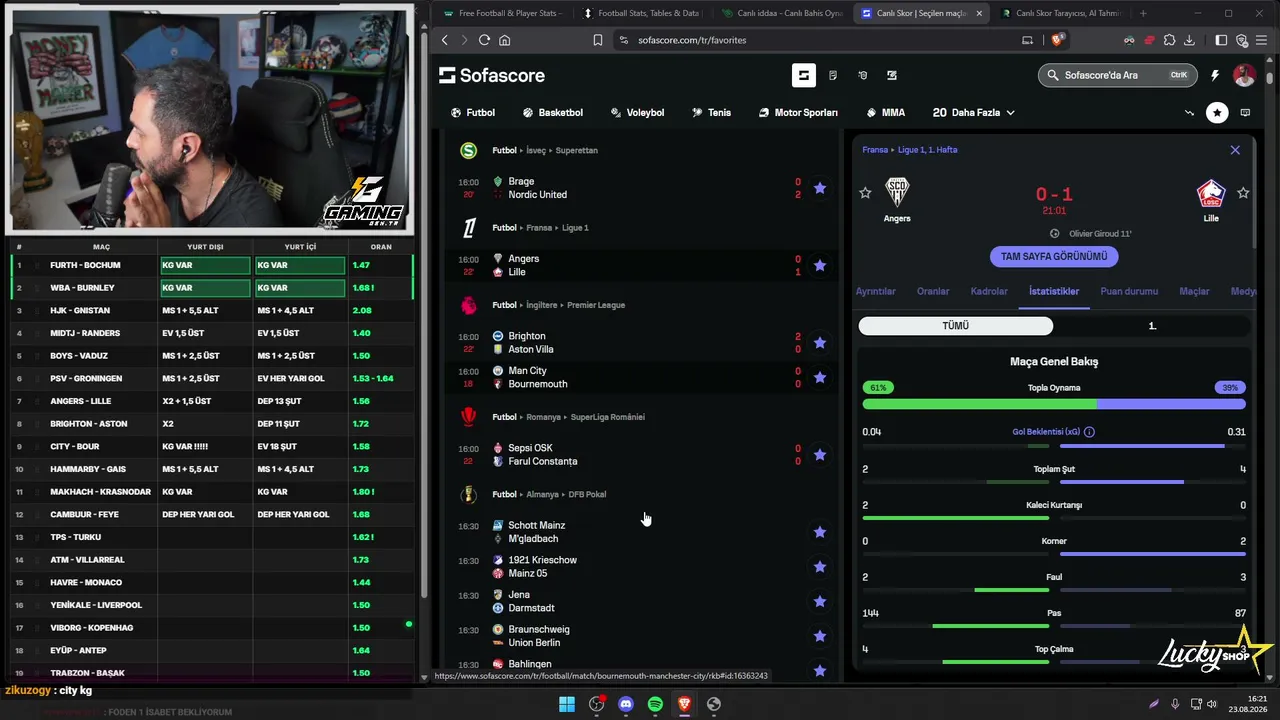Toggle the browser sidebar panel
This screenshot has height=720, width=1280.
point(1221,40)
